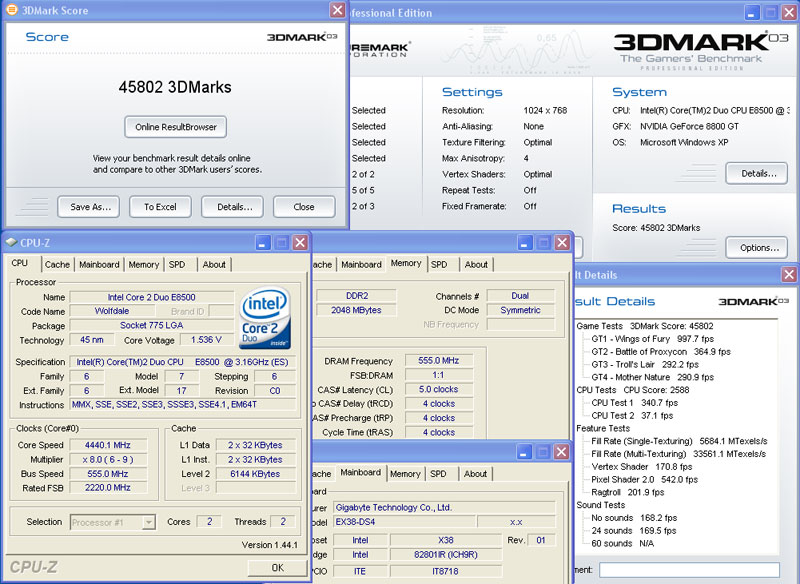The height and width of the screenshot is (584, 800).
Task: Switch to Mainboard tab in front CPU-Z window
Action: [x=99, y=264]
